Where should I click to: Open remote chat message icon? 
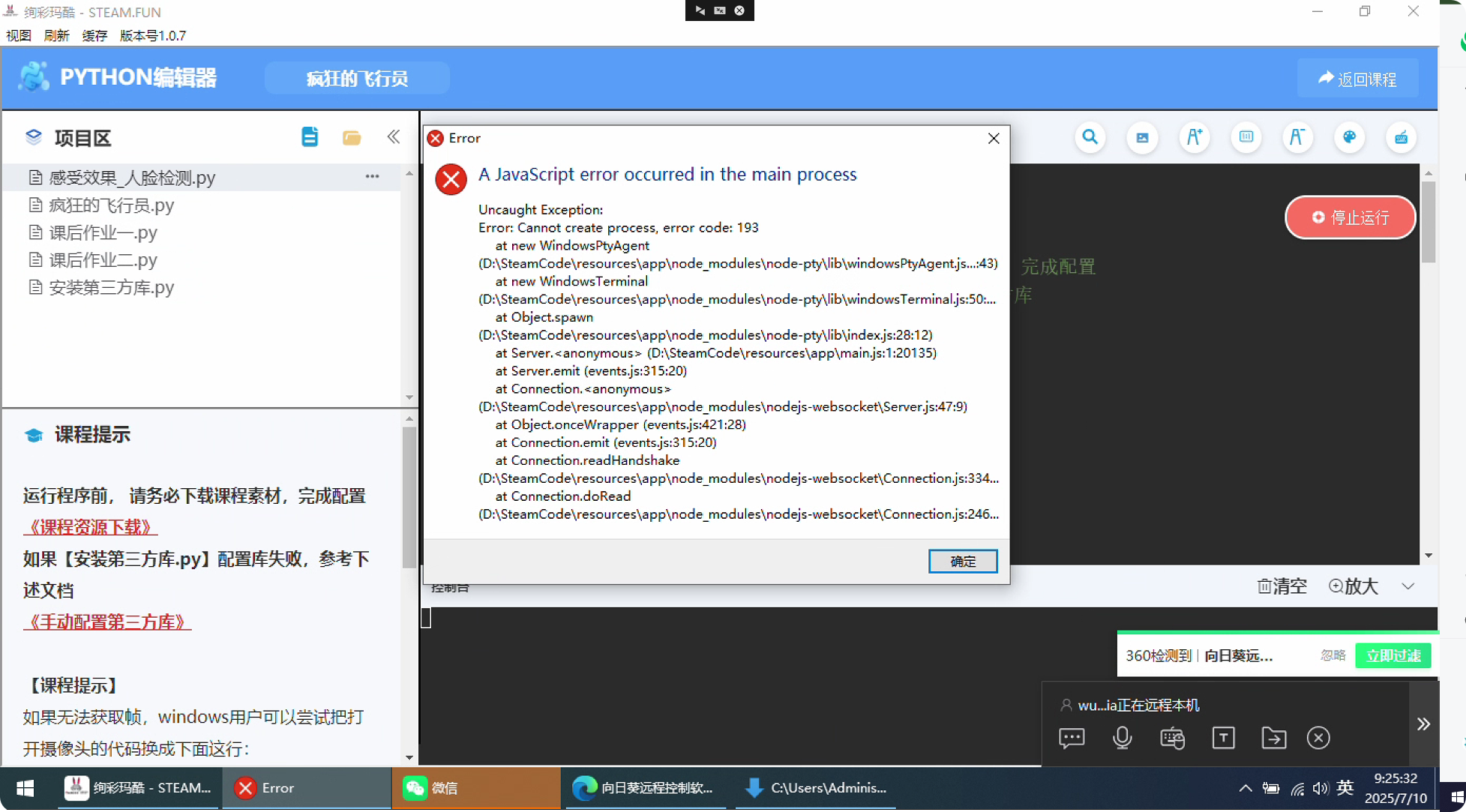(1072, 738)
